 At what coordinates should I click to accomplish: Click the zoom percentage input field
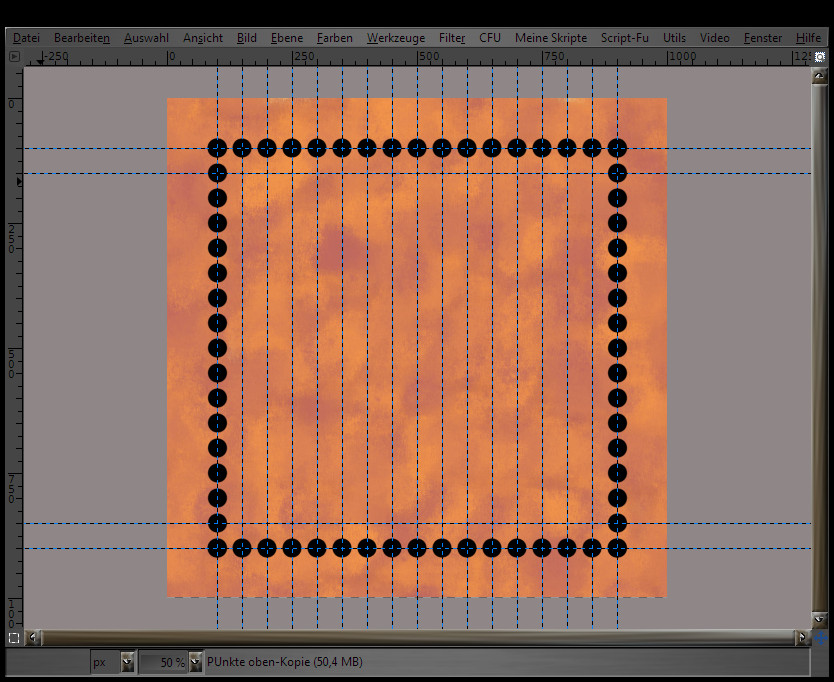pos(160,662)
